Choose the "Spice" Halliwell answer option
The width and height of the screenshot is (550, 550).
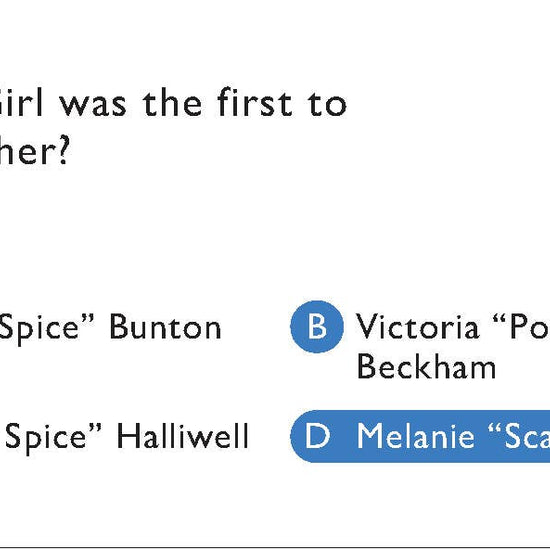pyautogui.click(x=124, y=436)
